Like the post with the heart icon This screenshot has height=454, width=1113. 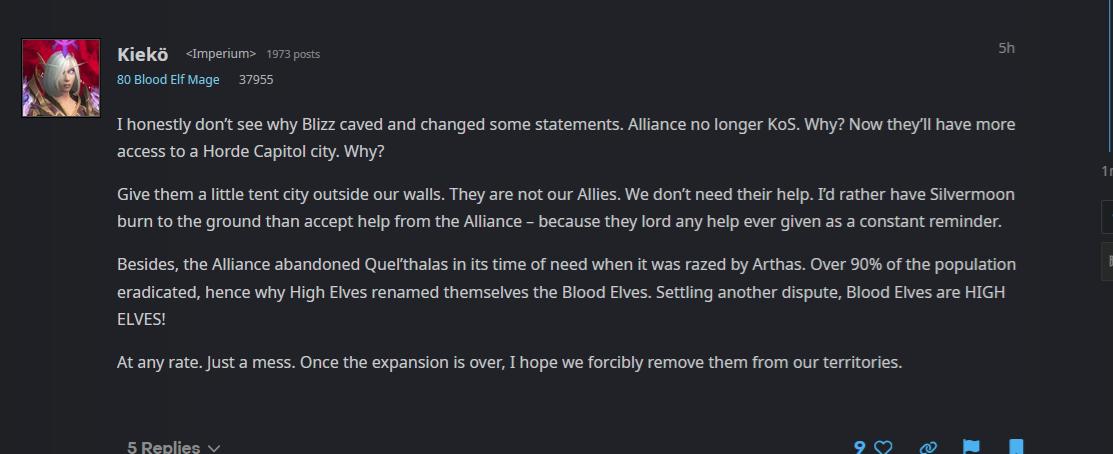pyautogui.click(x=883, y=447)
